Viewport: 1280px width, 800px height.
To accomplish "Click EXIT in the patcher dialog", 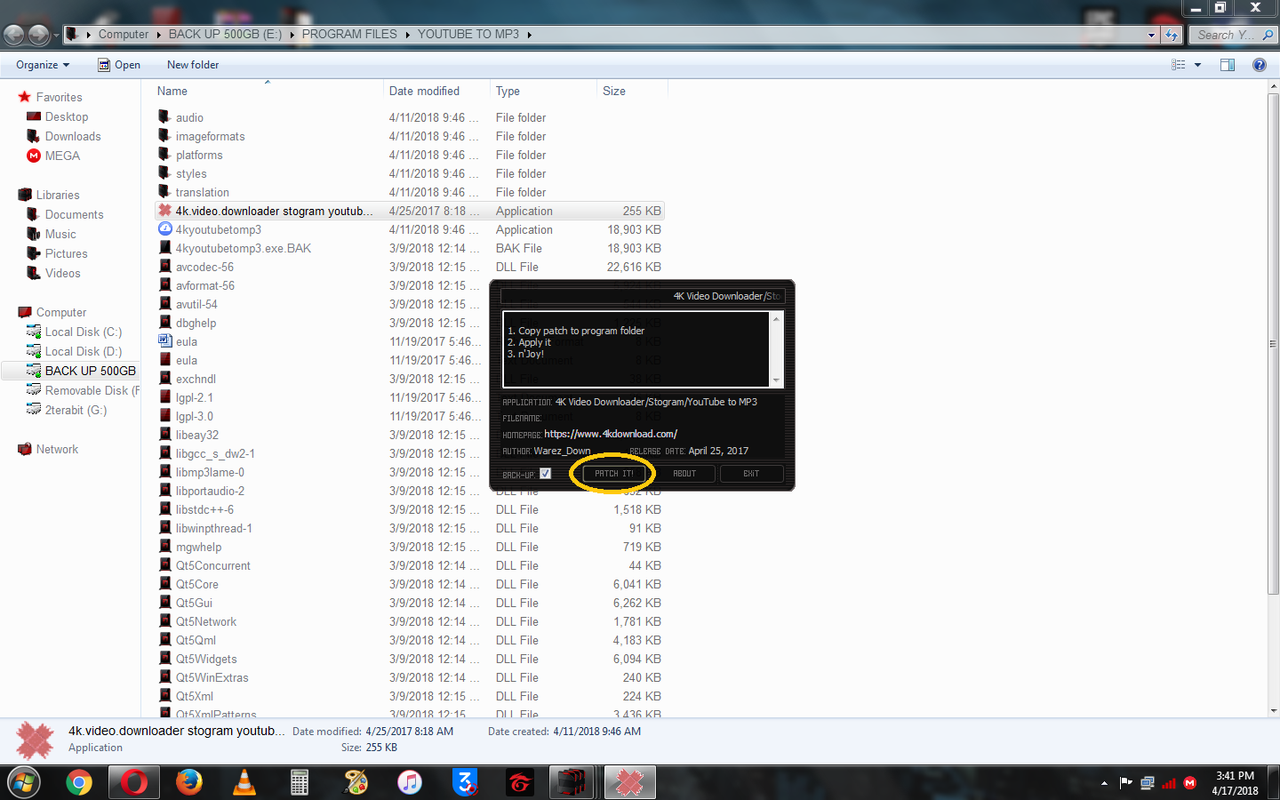I will pyautogui.click(x=751, y=473).
